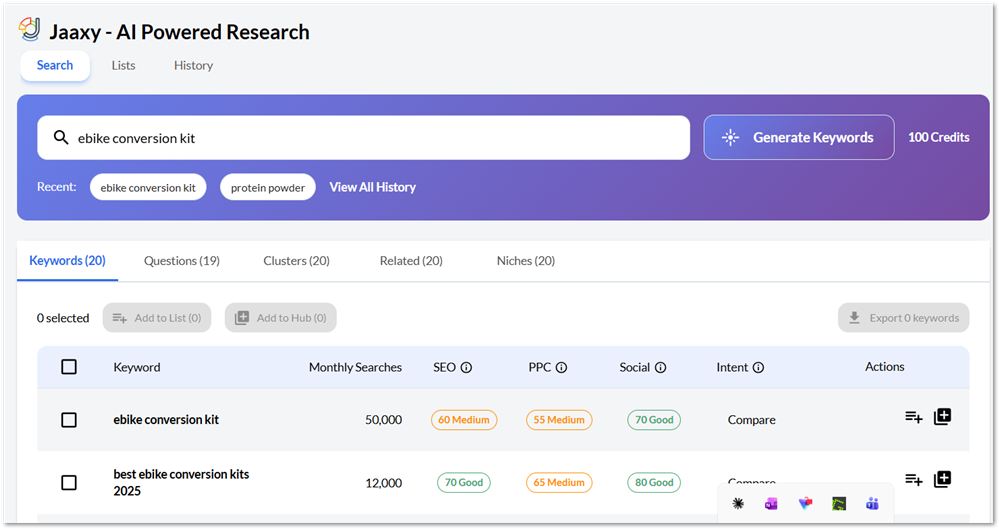Screen dimensions: 999x529
Task: Select recent search 'ebike conversion kit' chip
Action: (x=148, y=187)
